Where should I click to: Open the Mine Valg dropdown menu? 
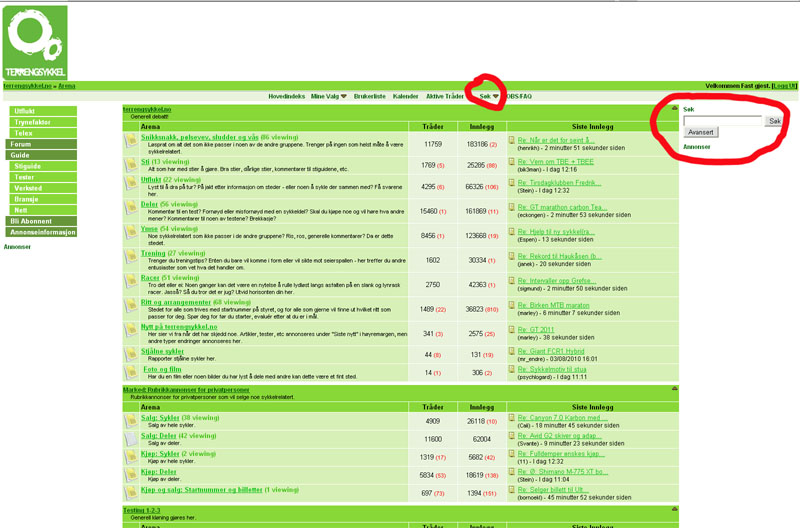(x=329, y=96)
